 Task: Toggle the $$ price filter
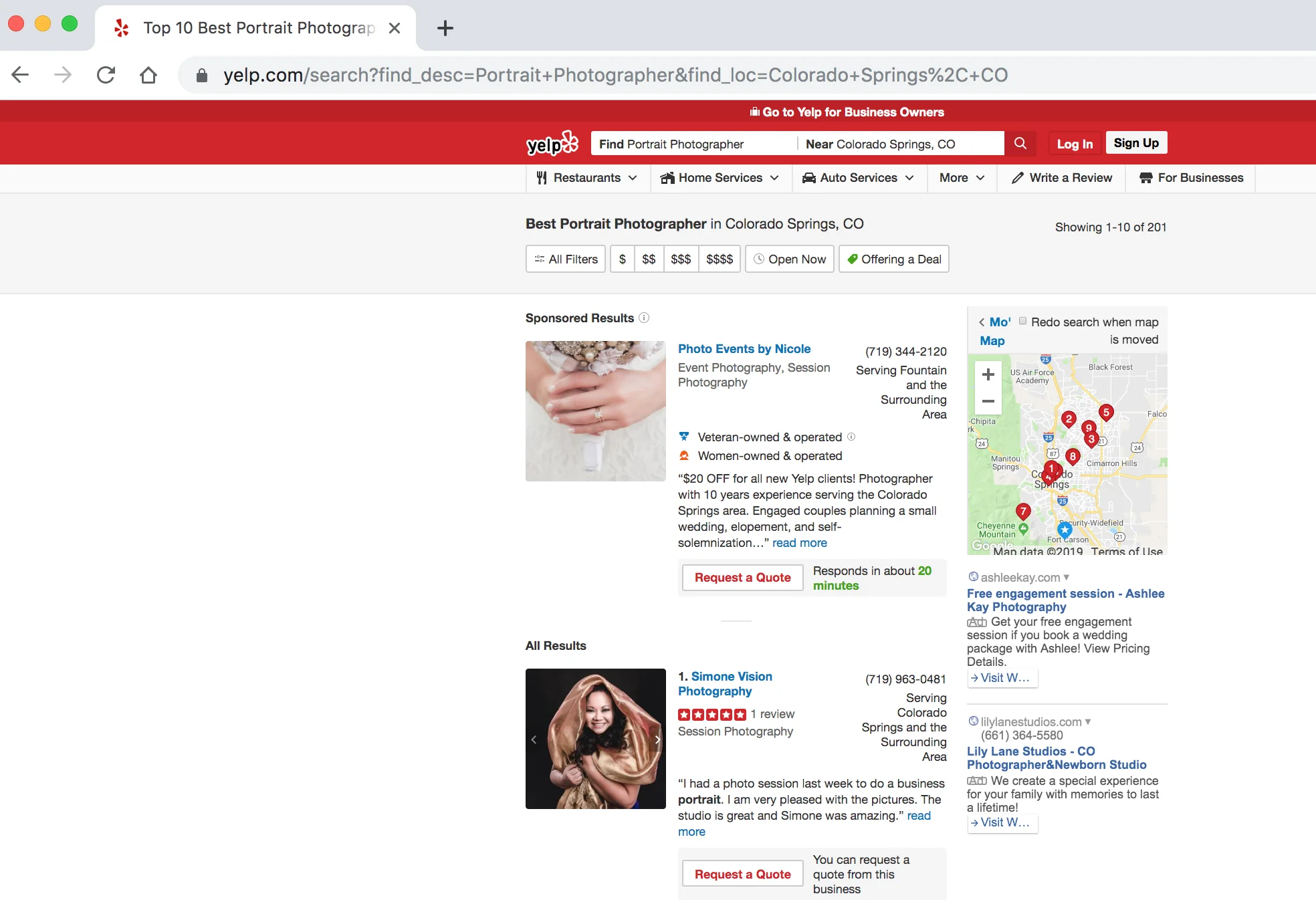pos(649,259)
